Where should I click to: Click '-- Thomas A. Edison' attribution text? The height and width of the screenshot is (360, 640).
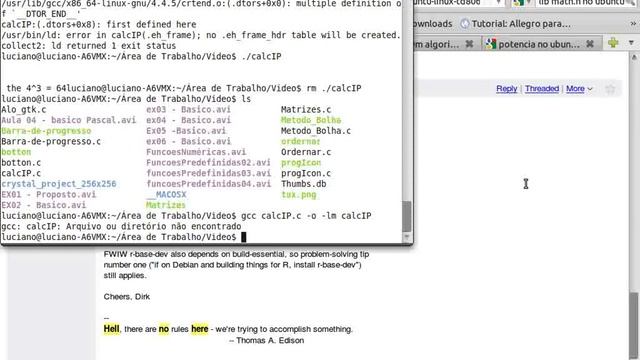(x=267, y=340)
